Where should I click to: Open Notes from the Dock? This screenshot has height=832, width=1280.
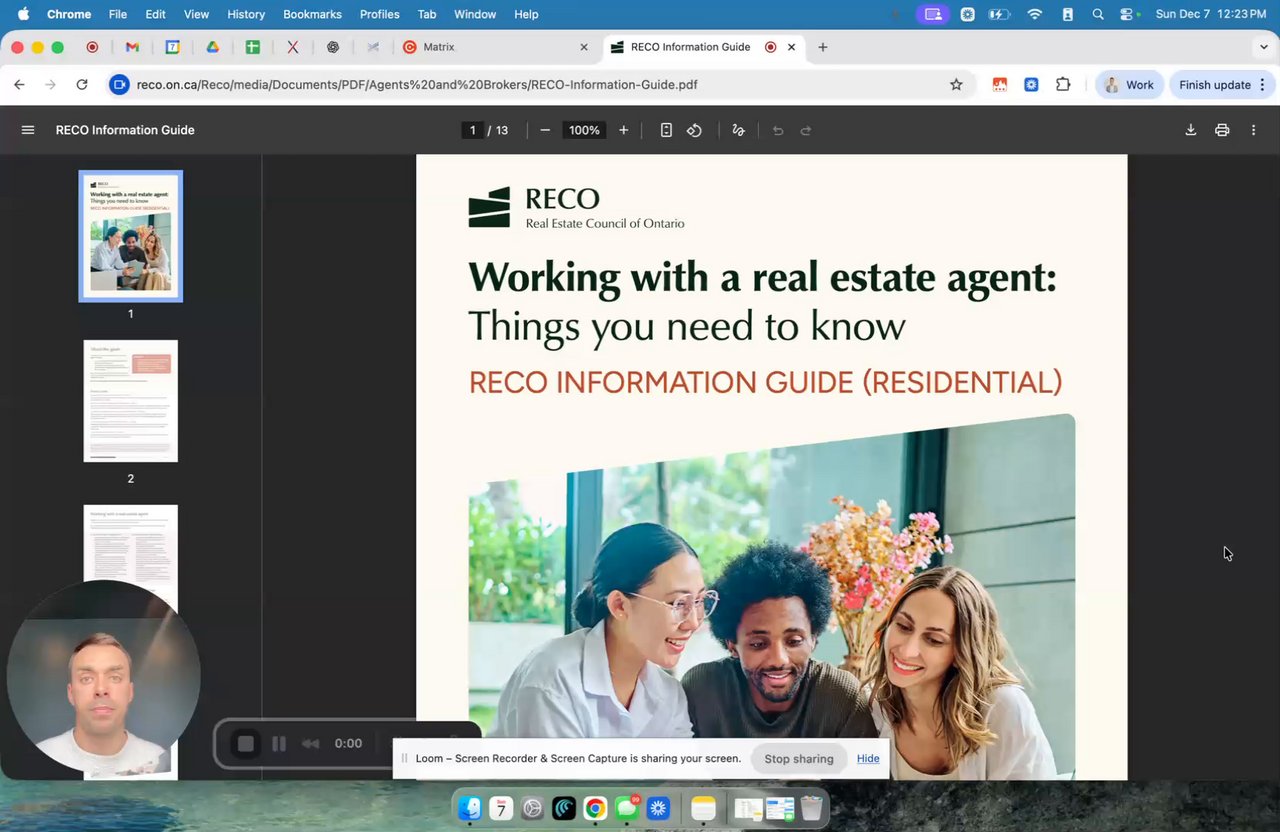pyautogui.click(x=704, y=808)
